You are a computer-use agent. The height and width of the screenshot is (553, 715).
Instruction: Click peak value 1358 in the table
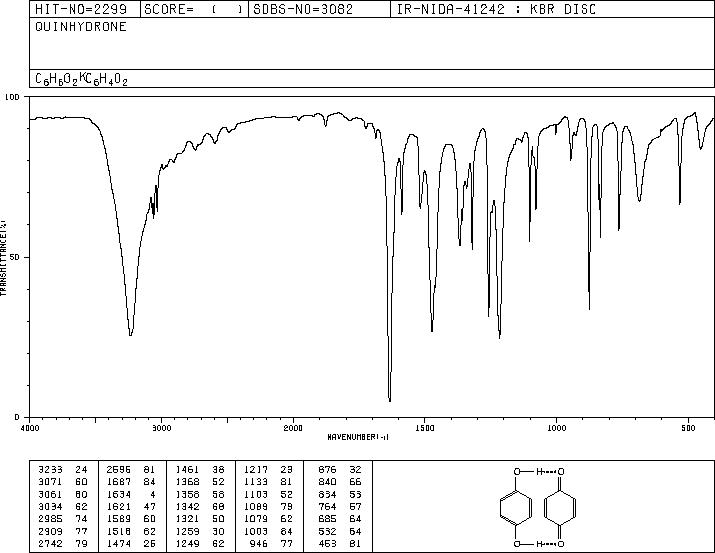tap(187, 494)
